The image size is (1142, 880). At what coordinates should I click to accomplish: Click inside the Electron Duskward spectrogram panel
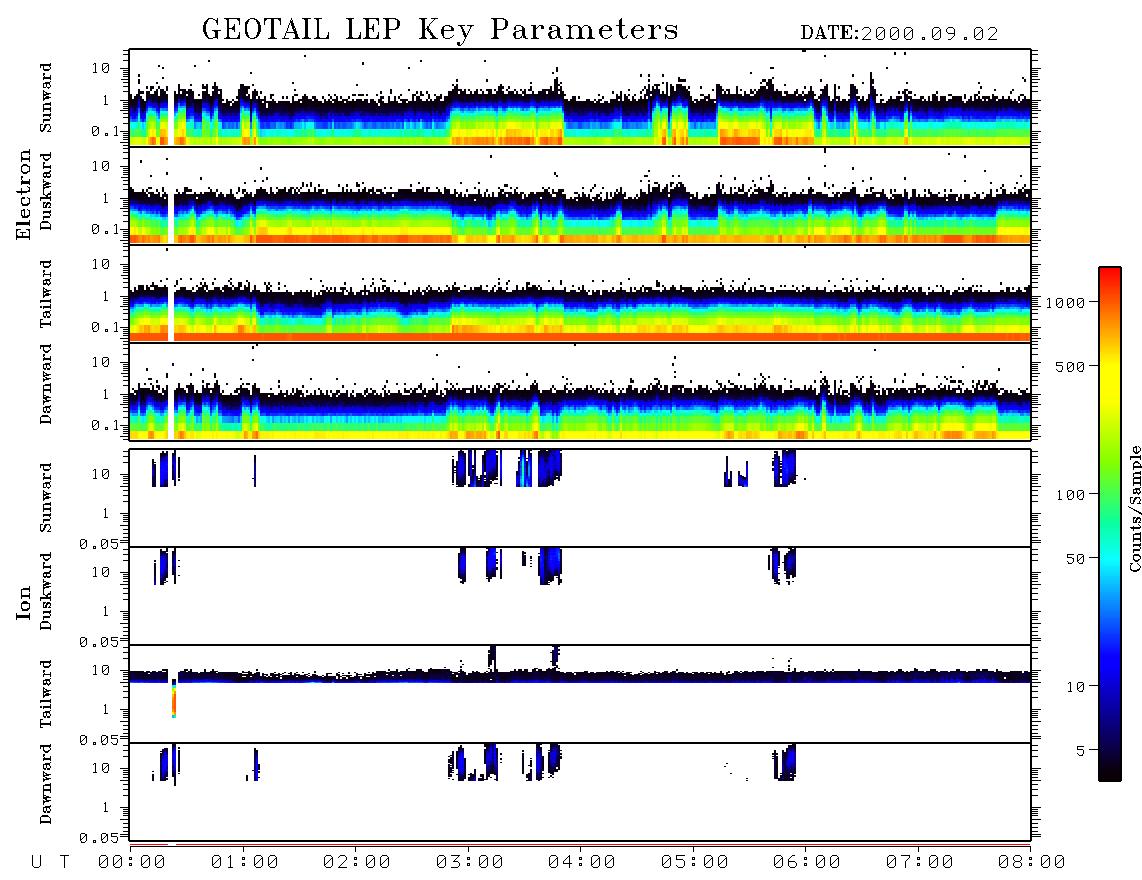click(580, 195)
